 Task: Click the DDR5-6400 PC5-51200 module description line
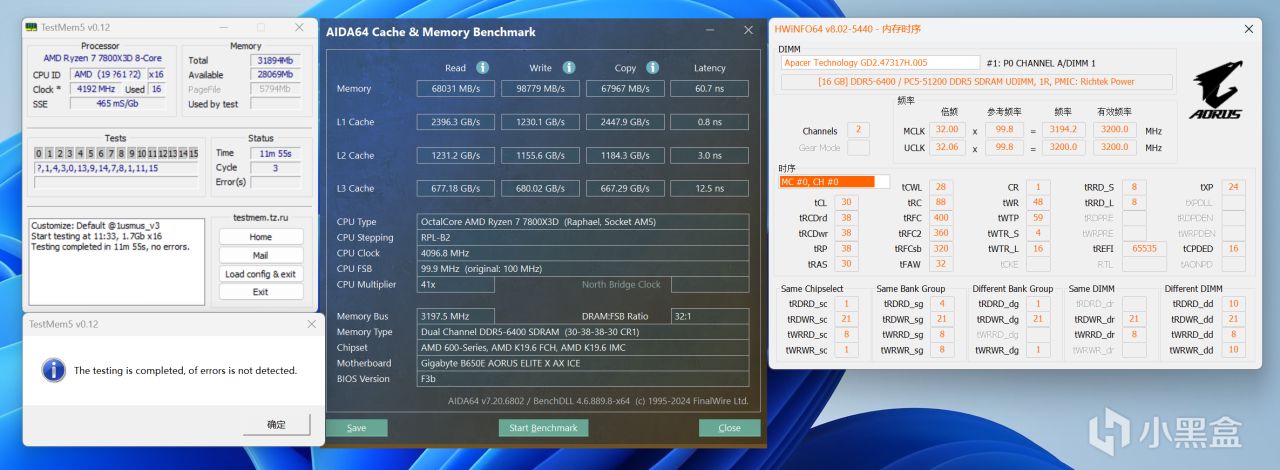pos(976,82)
